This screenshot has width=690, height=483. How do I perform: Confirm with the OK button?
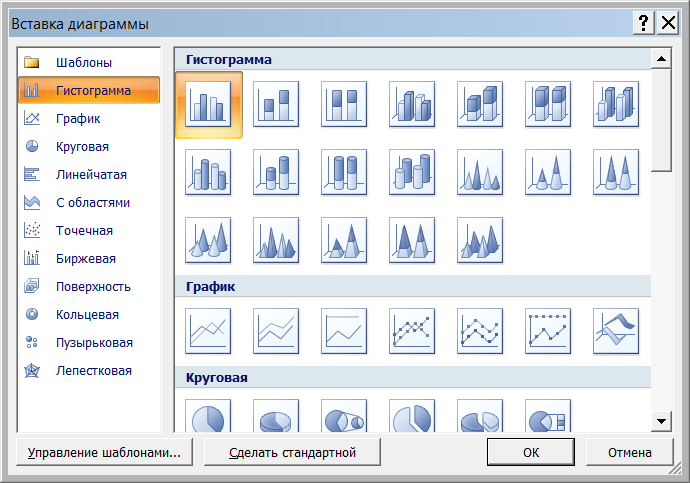(531, 452)
